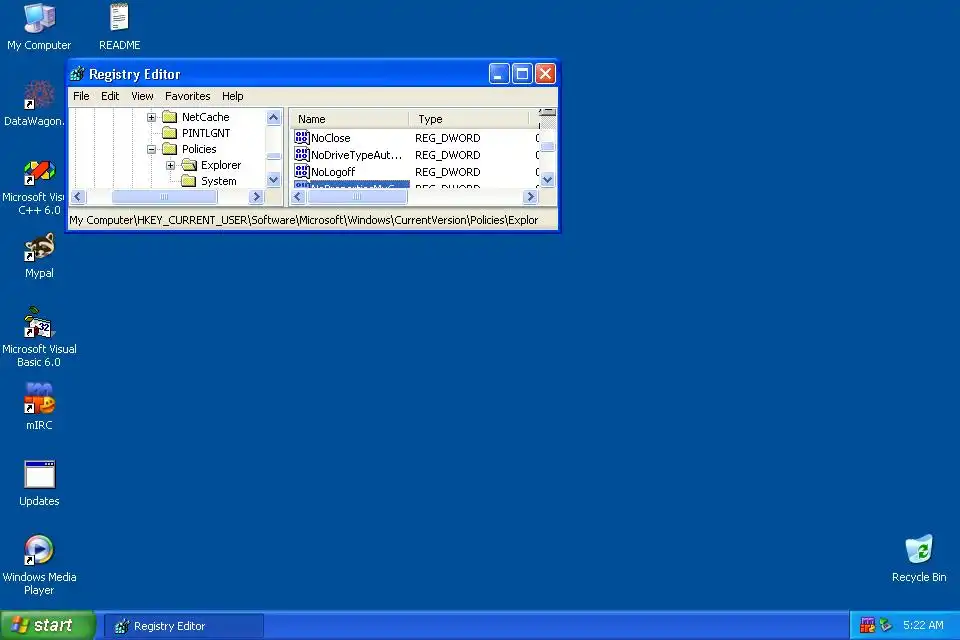Select the Updates desktop icon
The width and height of the screenshot is (960, 640).
click(x=39, y=484)
